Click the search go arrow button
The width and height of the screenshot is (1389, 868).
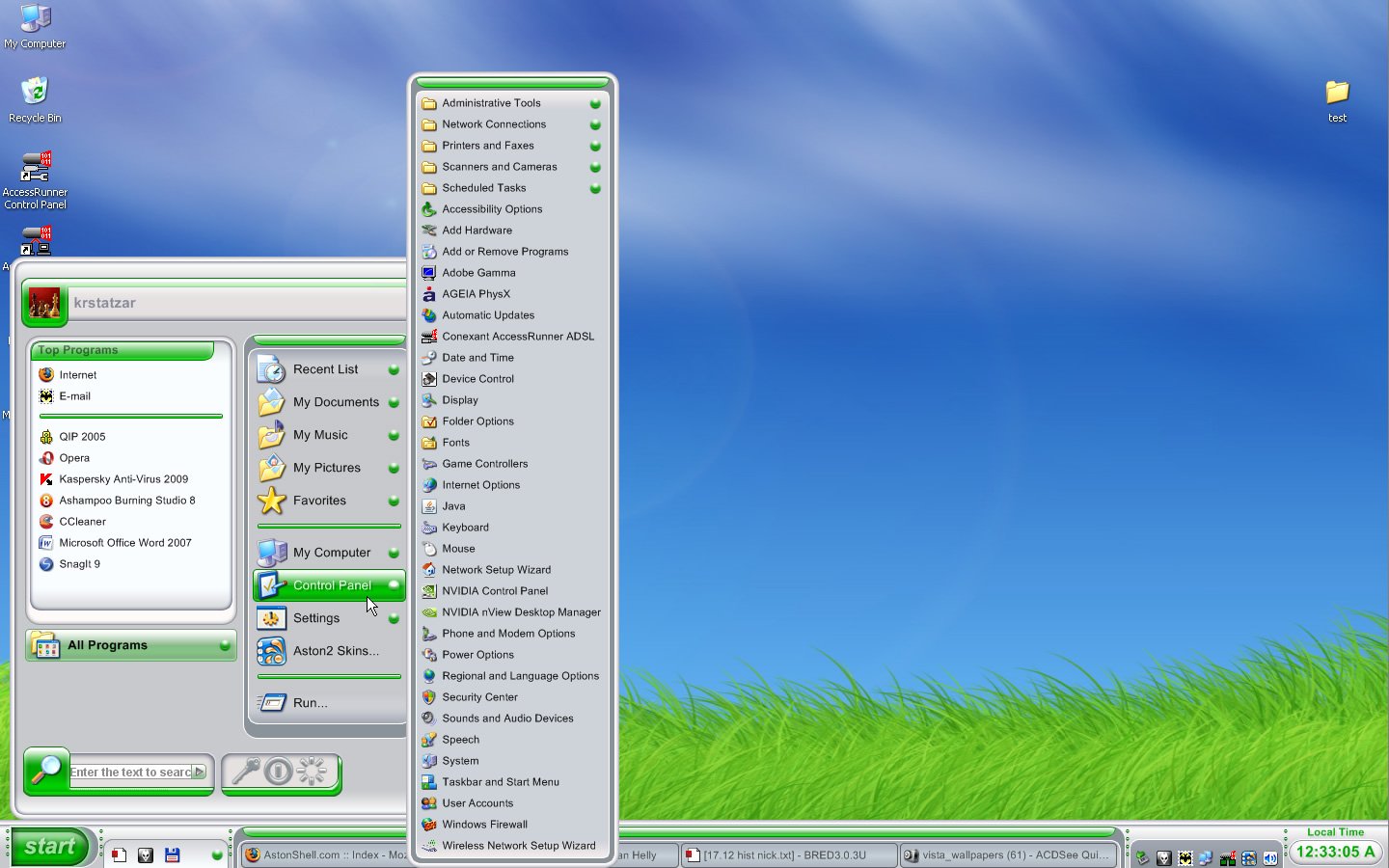click(200, 772)
